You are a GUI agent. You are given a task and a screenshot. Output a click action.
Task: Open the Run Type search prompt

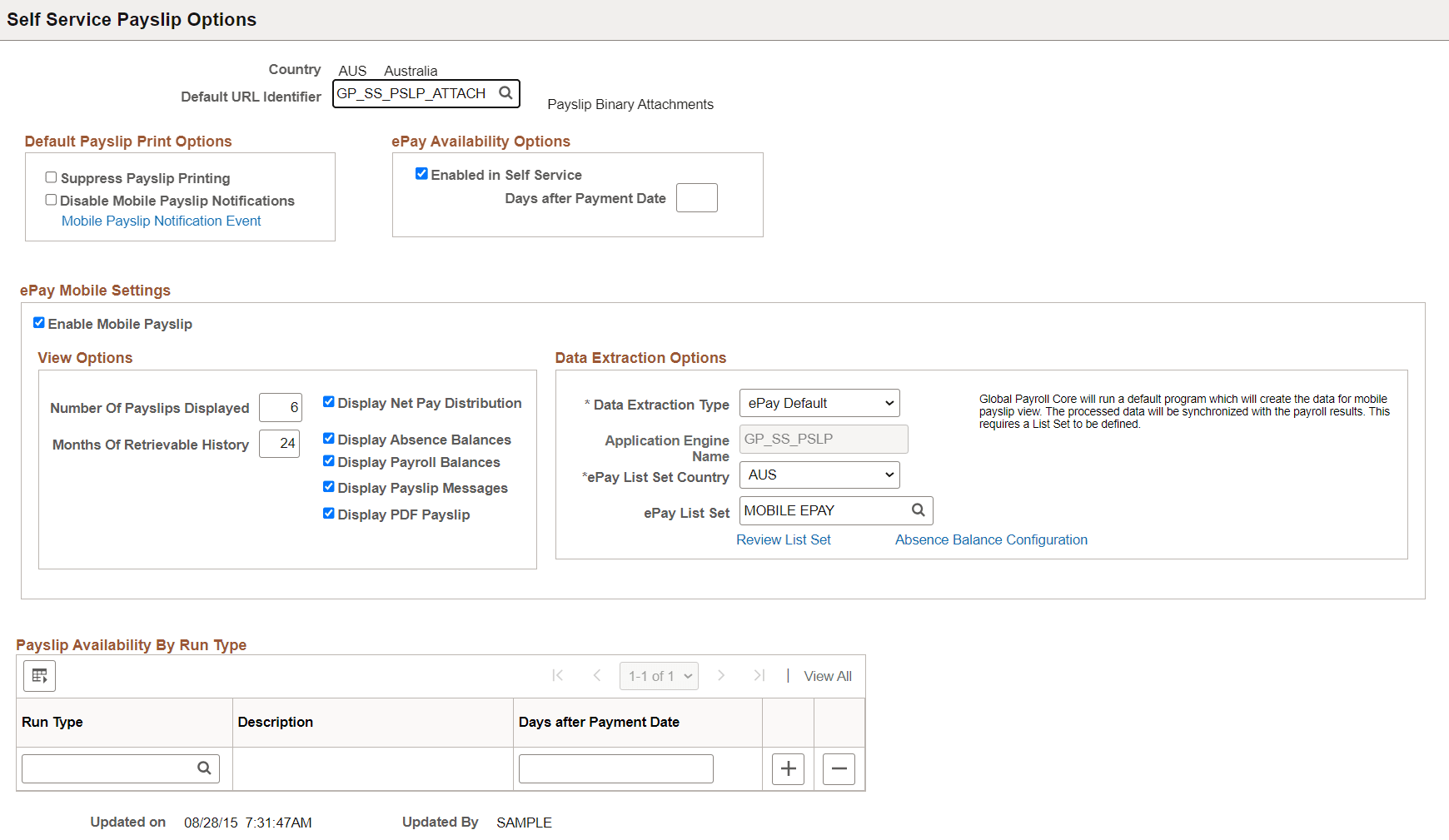[x=203, y=768]
